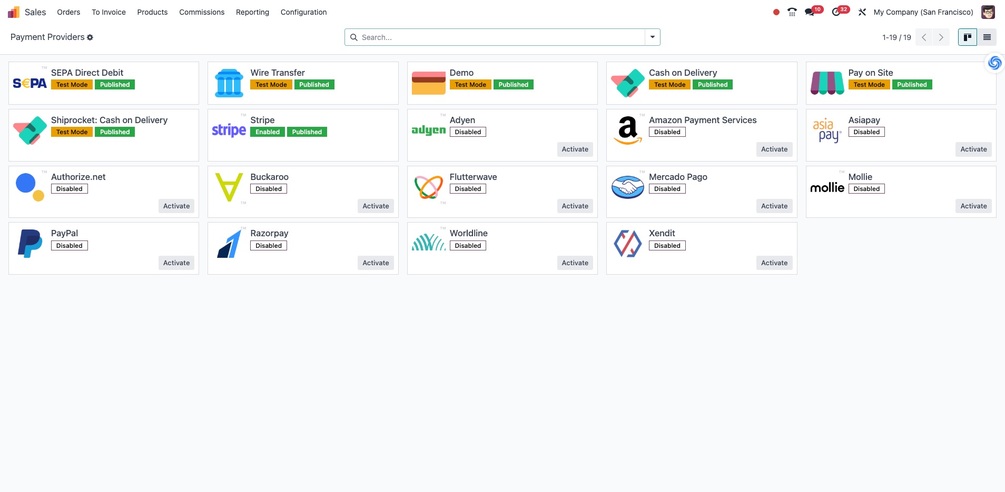
Task: Click the Buckaroo logo
Action: click(x=229, y=187)
